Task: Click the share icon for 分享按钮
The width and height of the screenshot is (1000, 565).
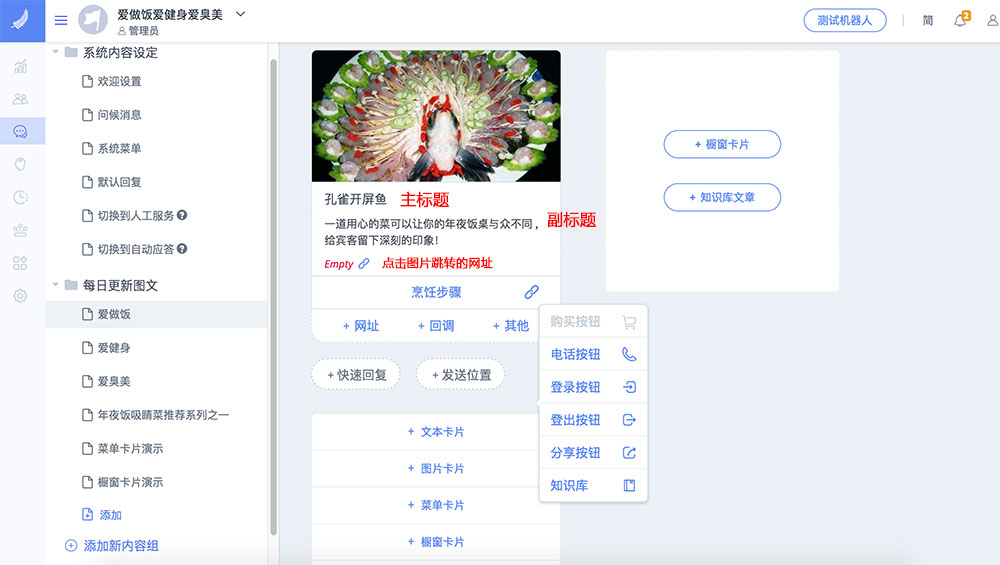Action: [x=629, y=453]
